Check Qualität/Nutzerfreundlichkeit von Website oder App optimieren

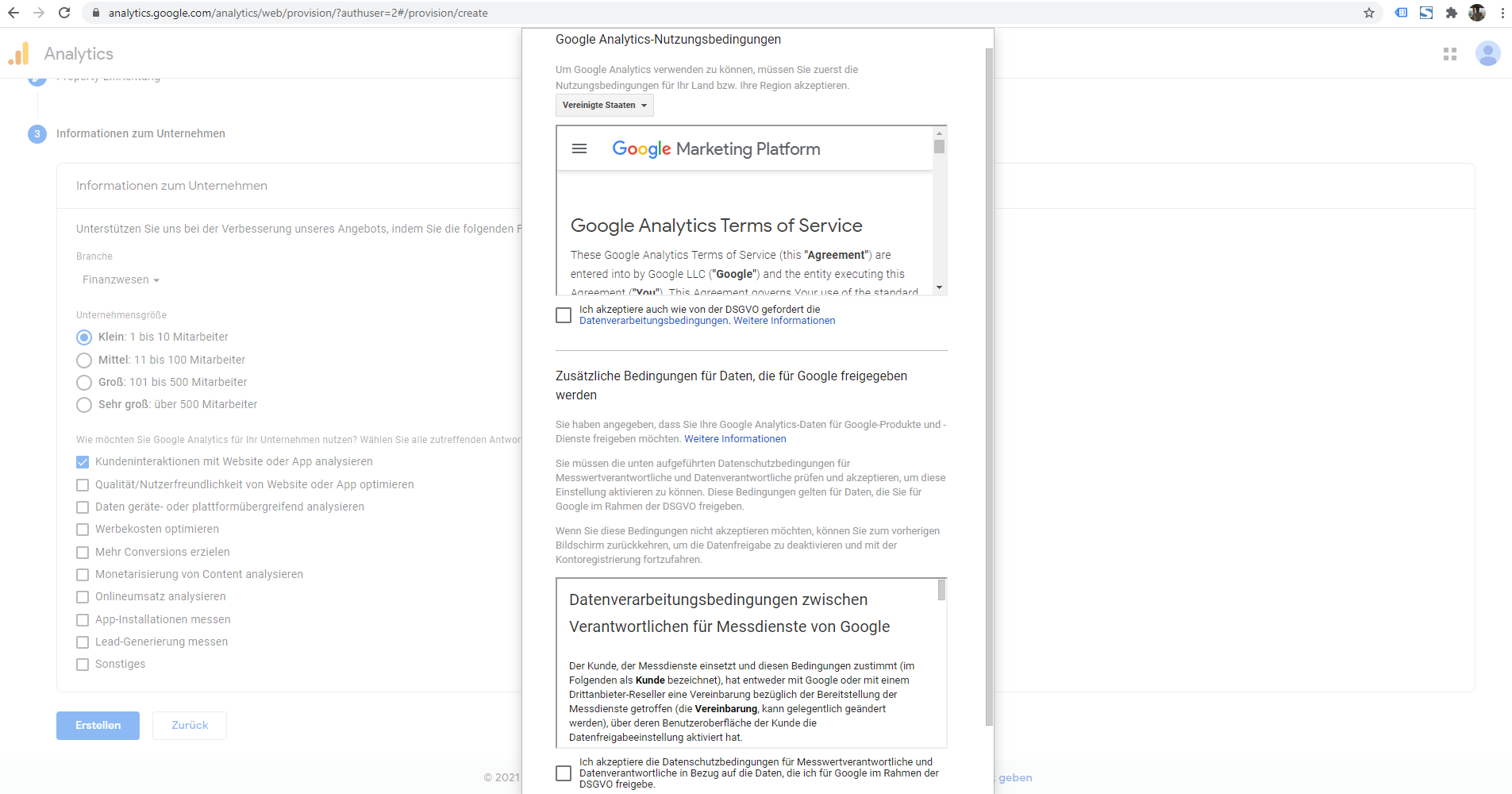click(83, 485)
